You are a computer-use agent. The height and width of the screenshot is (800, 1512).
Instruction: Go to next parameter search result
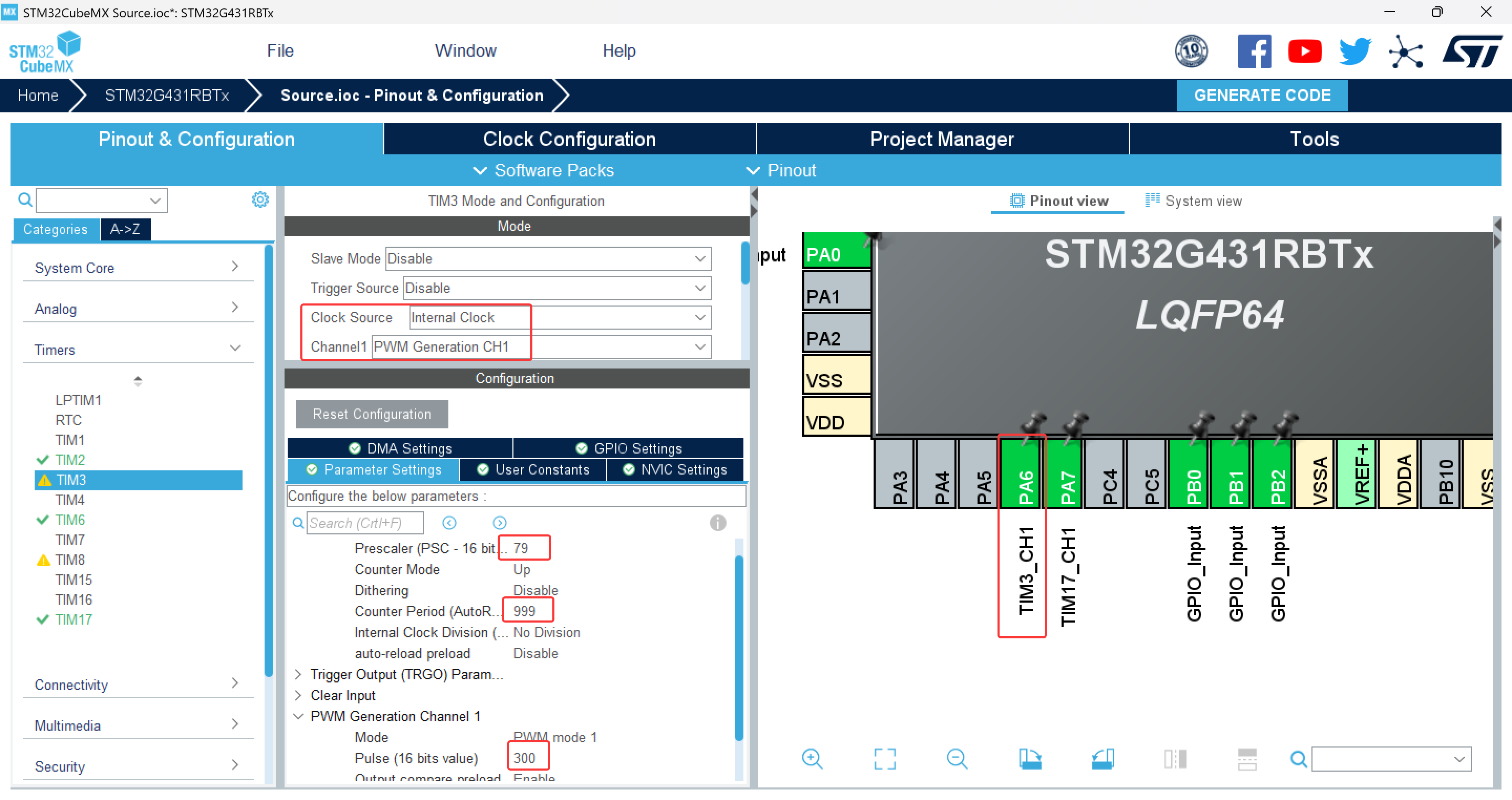(499, 523)
